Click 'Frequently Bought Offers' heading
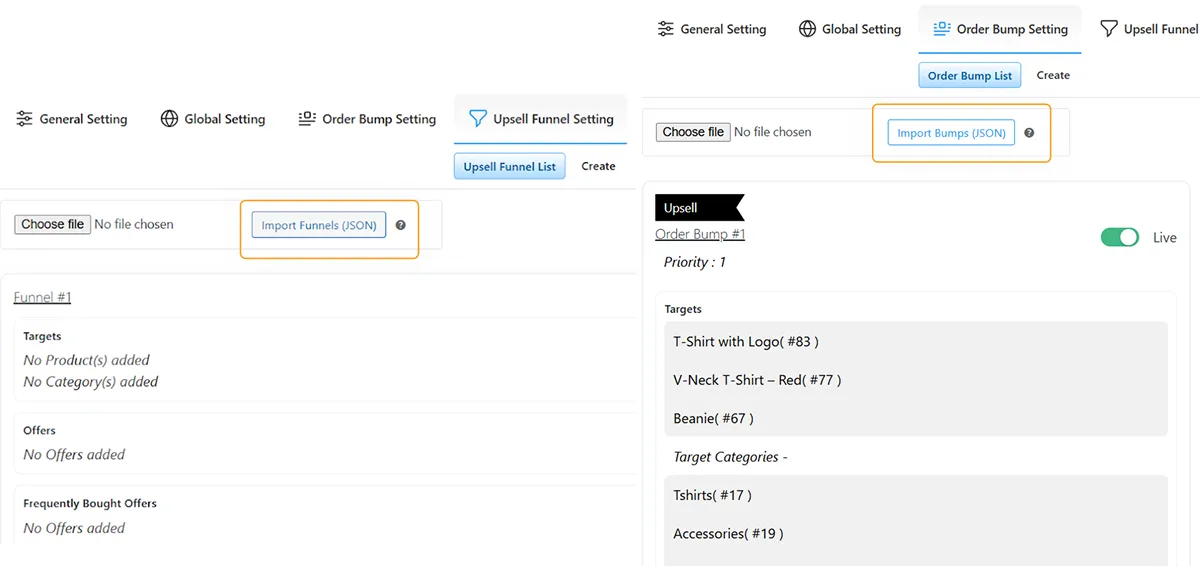The image size is (1200, 567). (x=90, y=503)
